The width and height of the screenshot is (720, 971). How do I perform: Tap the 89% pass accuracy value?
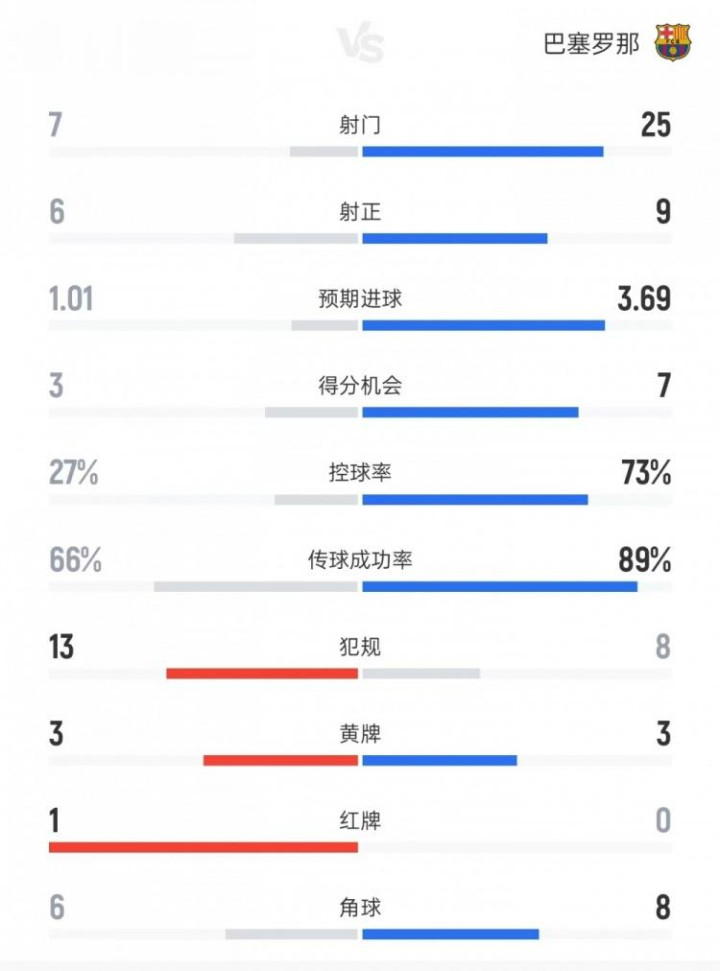pos(645,560)
